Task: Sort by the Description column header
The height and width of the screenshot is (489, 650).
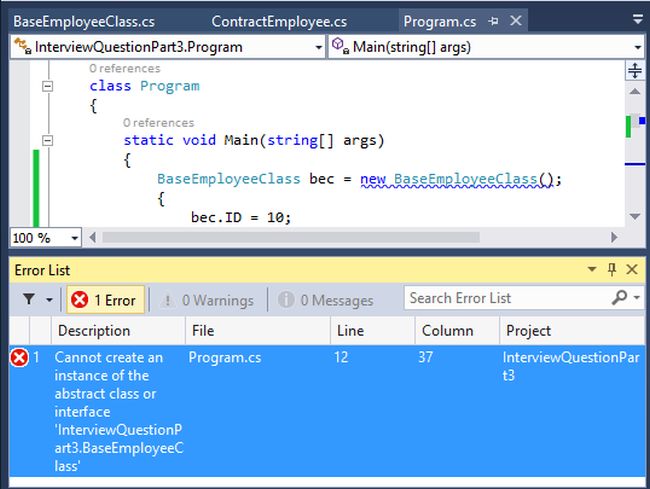Action: tap(118, 331)
